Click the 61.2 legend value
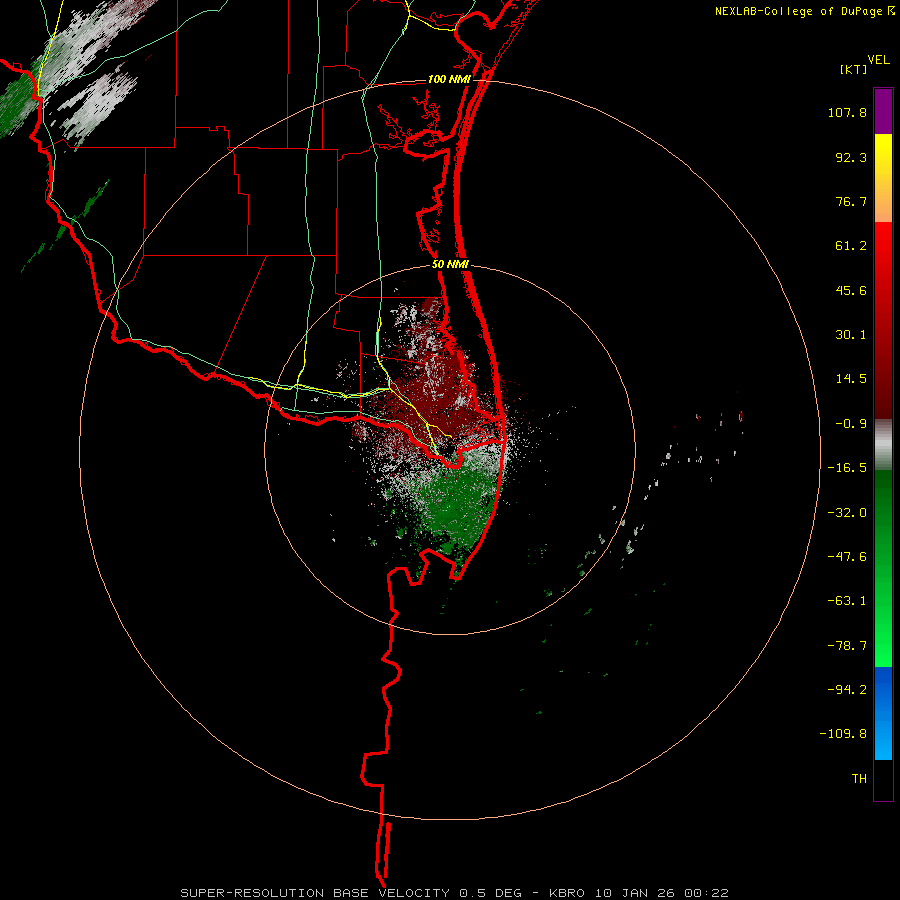This screenshot has width=900, height=900. click(x=851, y=246)
